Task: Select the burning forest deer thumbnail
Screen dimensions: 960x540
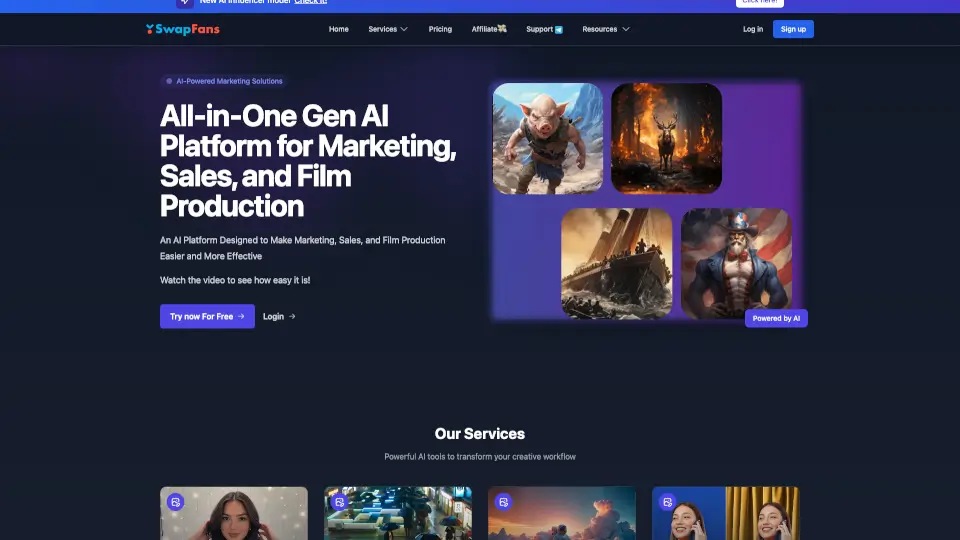Action: (666, 138)
